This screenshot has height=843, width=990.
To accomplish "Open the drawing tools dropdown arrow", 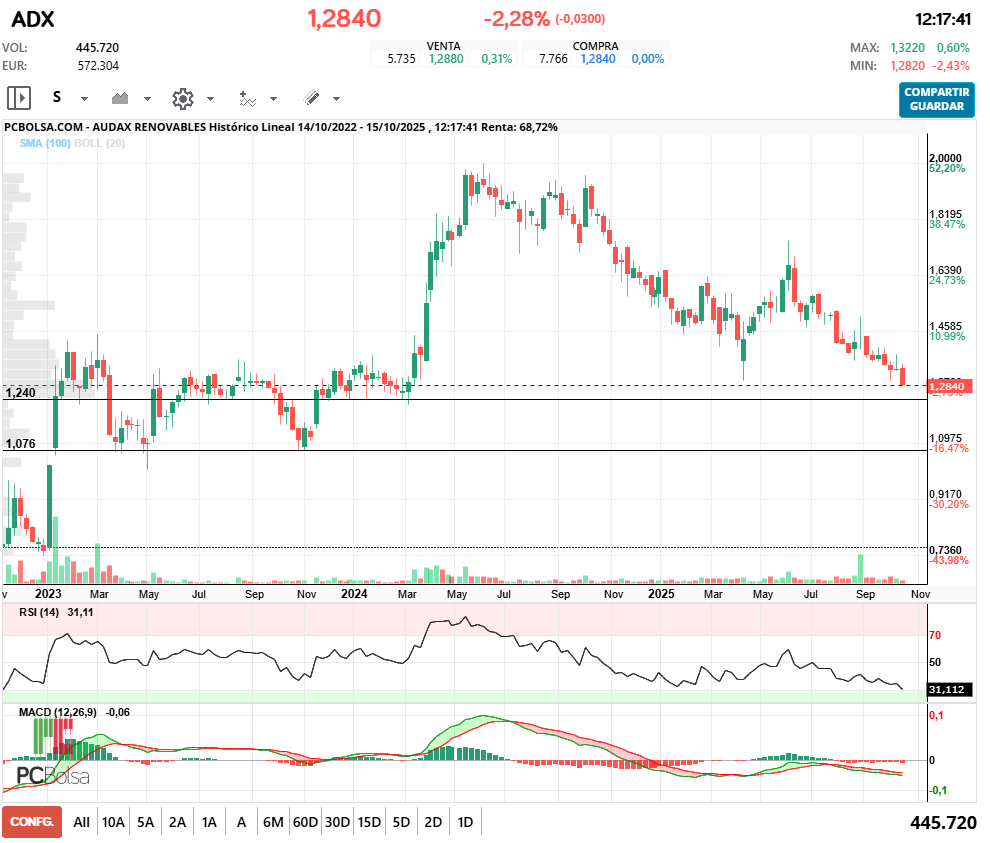I will point(336,99).
